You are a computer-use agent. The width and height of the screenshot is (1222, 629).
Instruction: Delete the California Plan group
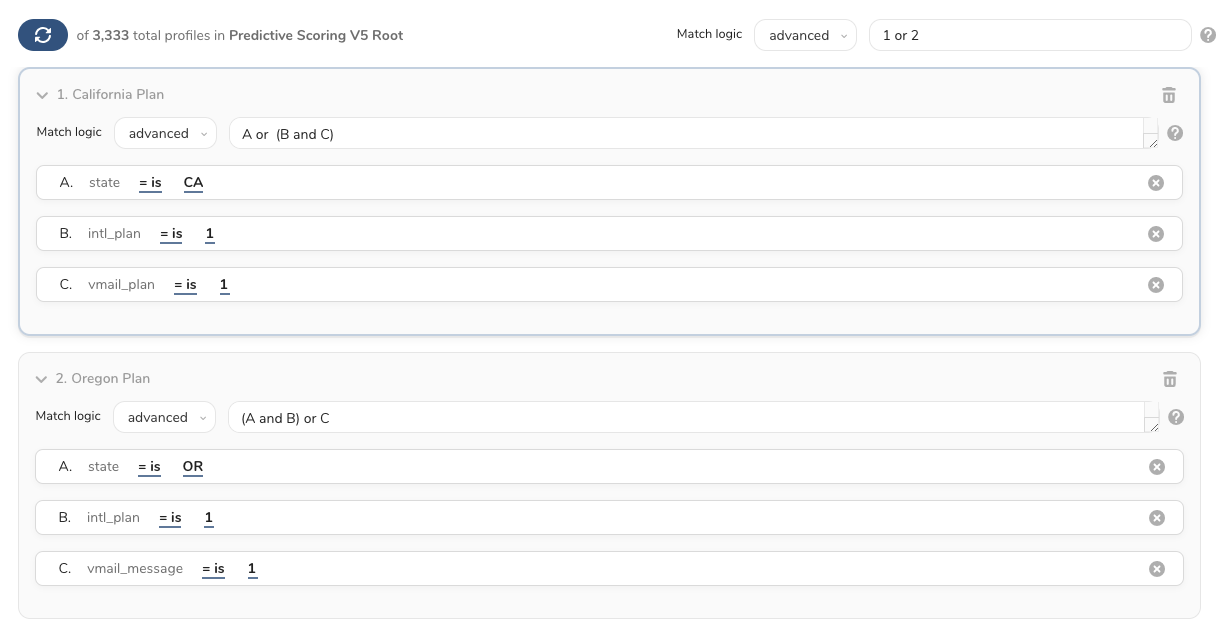click(x=1169, y=95)
